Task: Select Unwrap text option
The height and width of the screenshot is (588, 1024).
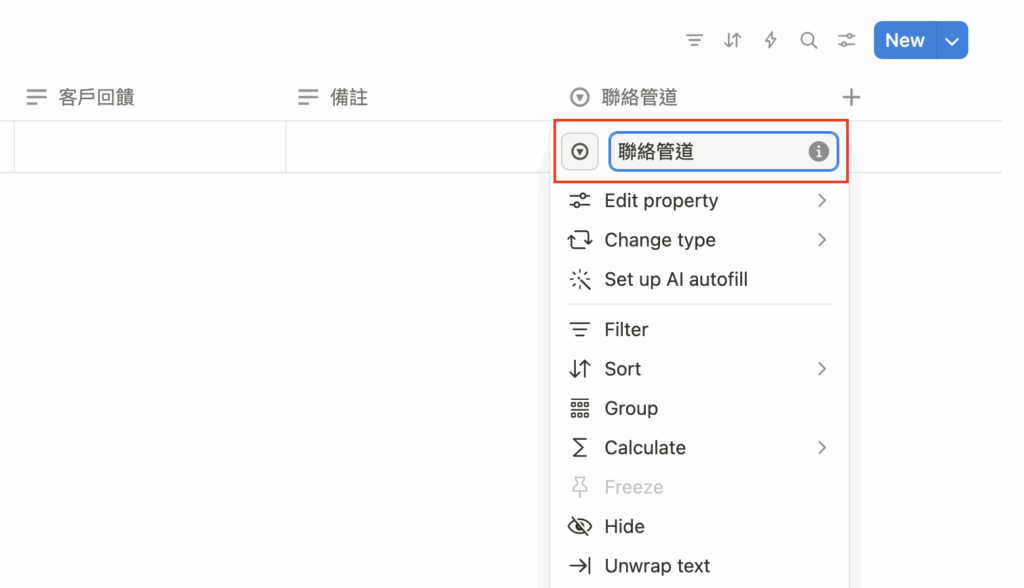Action: tap(657, 566)
